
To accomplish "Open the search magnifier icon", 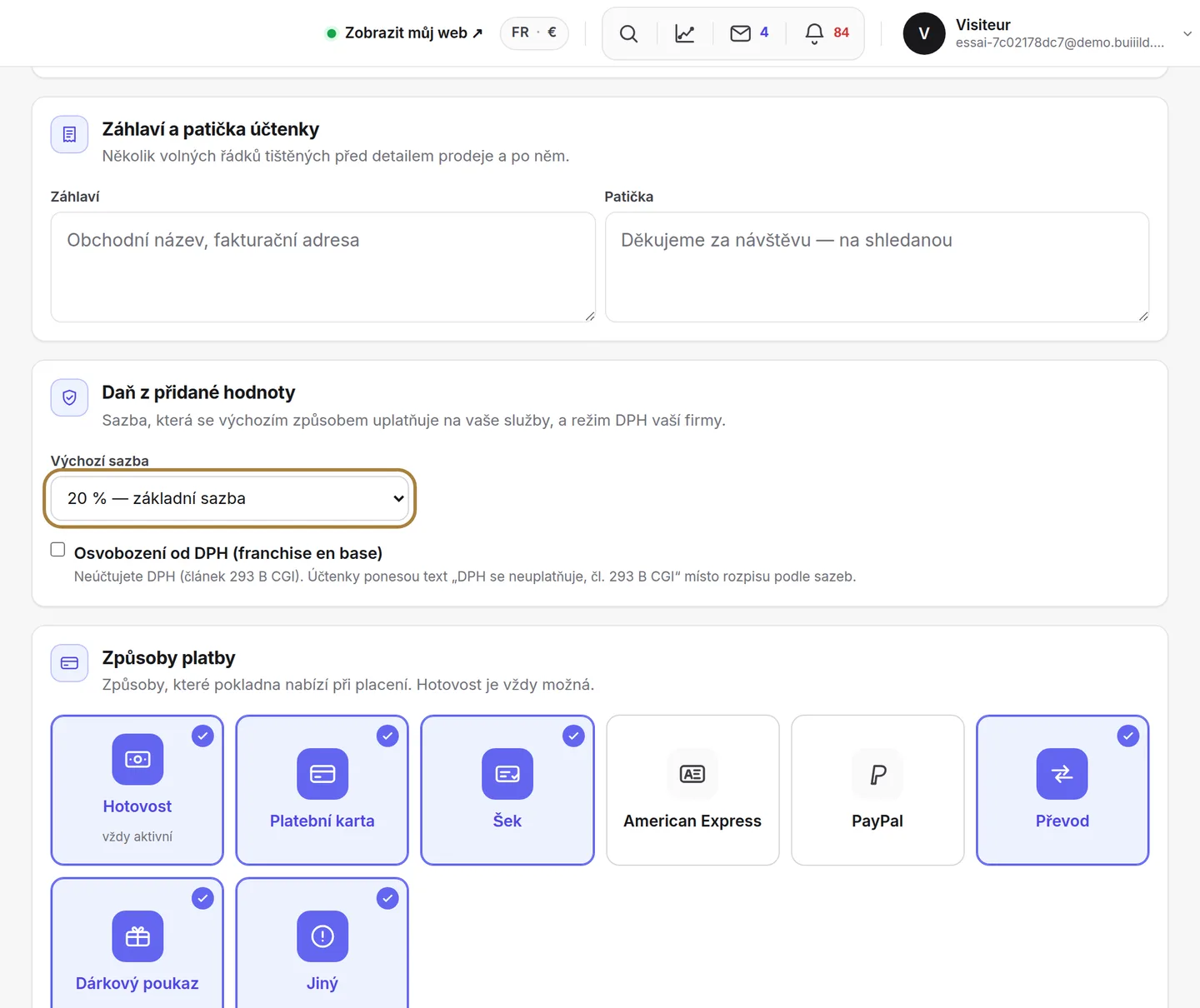I will pos(629,33).
